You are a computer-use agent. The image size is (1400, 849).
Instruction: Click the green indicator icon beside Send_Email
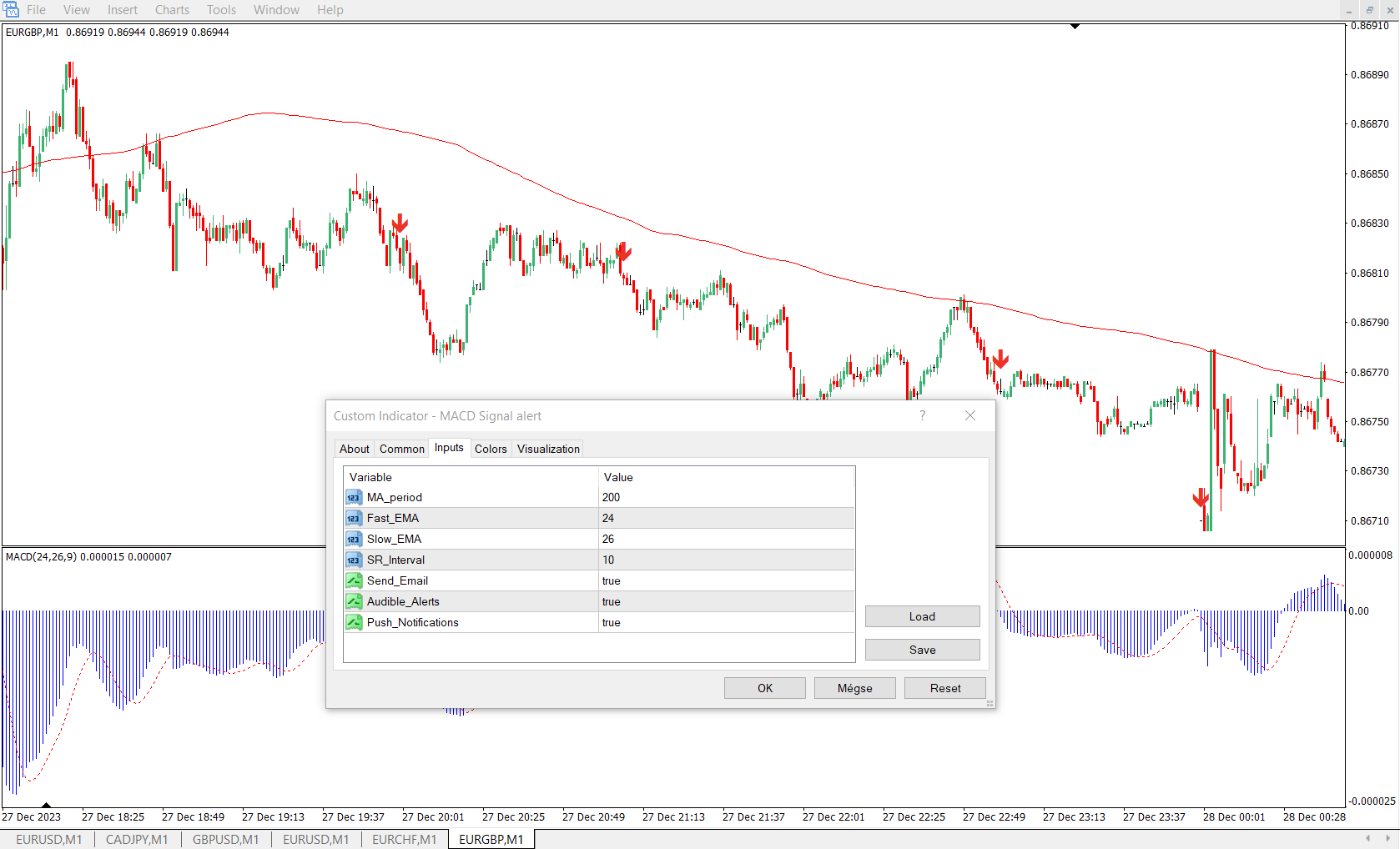pos(353,580)
